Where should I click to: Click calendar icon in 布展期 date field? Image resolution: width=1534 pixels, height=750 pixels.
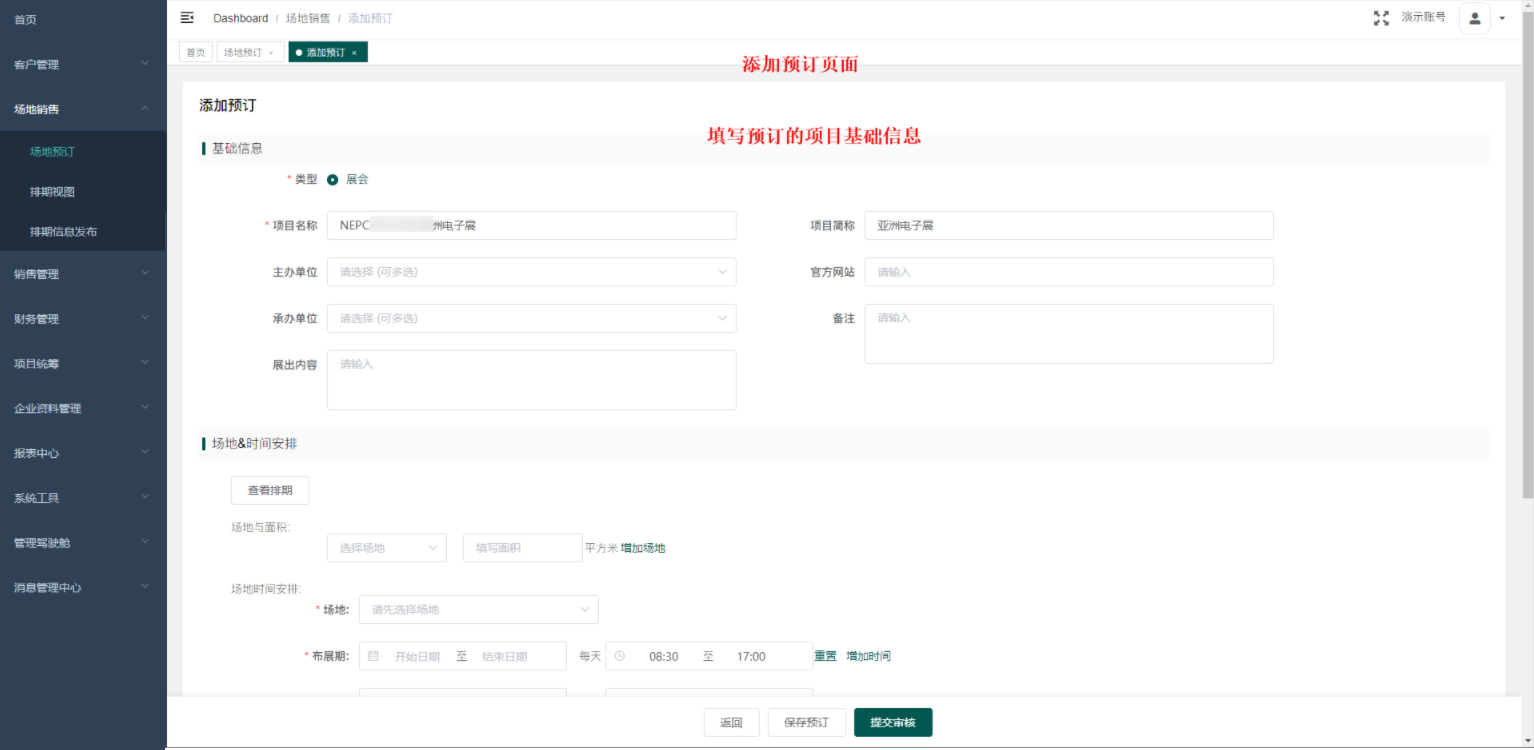(373, 656)
